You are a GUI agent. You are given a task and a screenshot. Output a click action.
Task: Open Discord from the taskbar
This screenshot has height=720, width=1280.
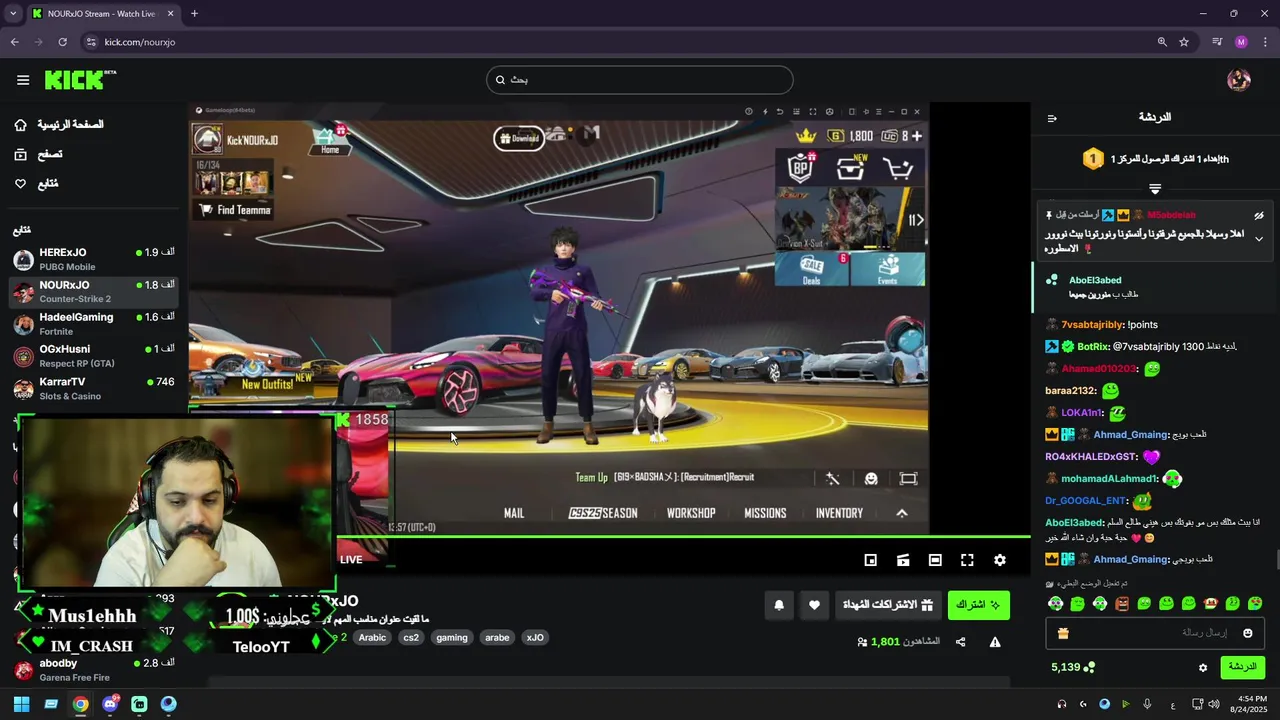pos(110,704)
